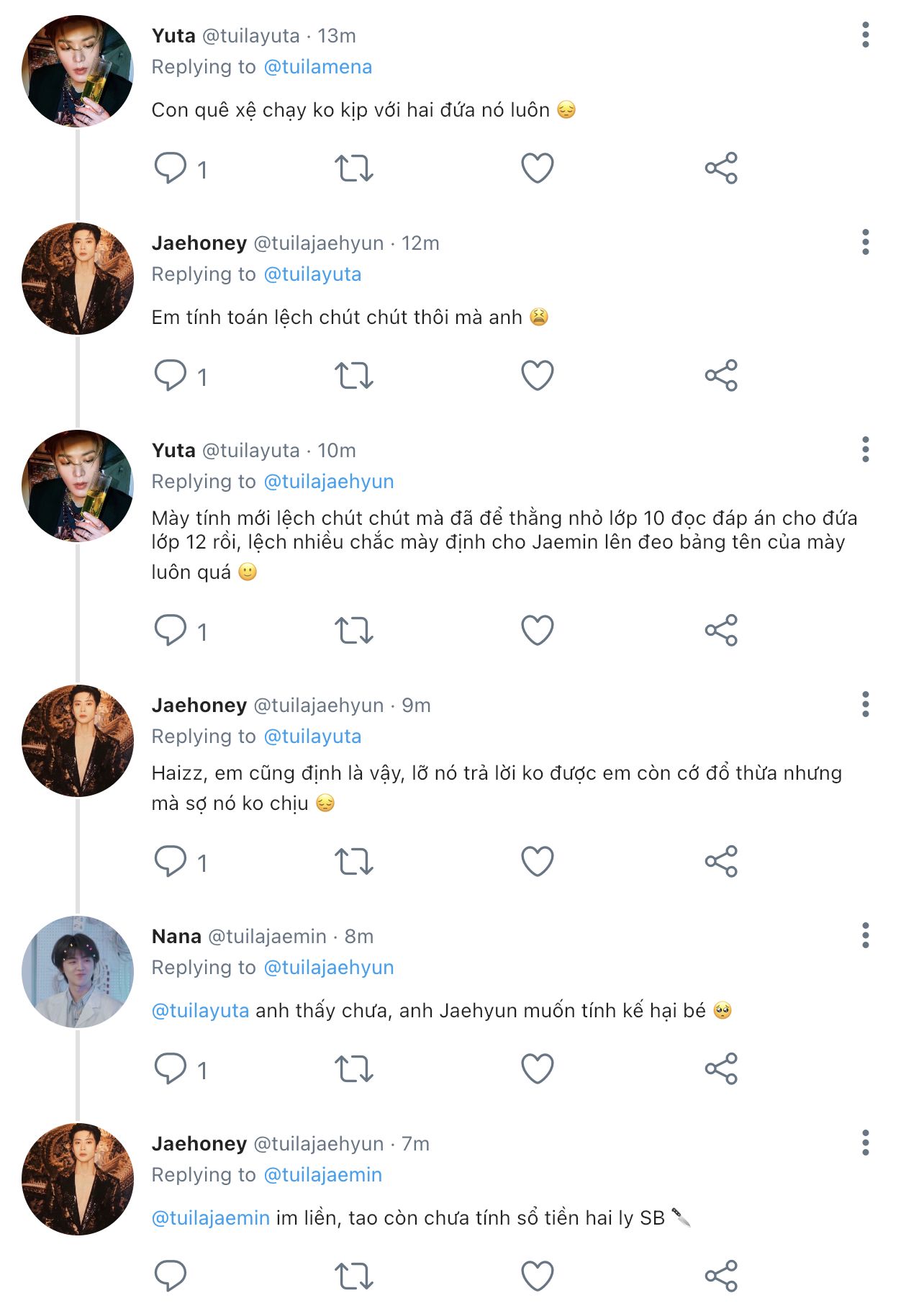Like Yuta's 10m tweet

coord(538,631)
